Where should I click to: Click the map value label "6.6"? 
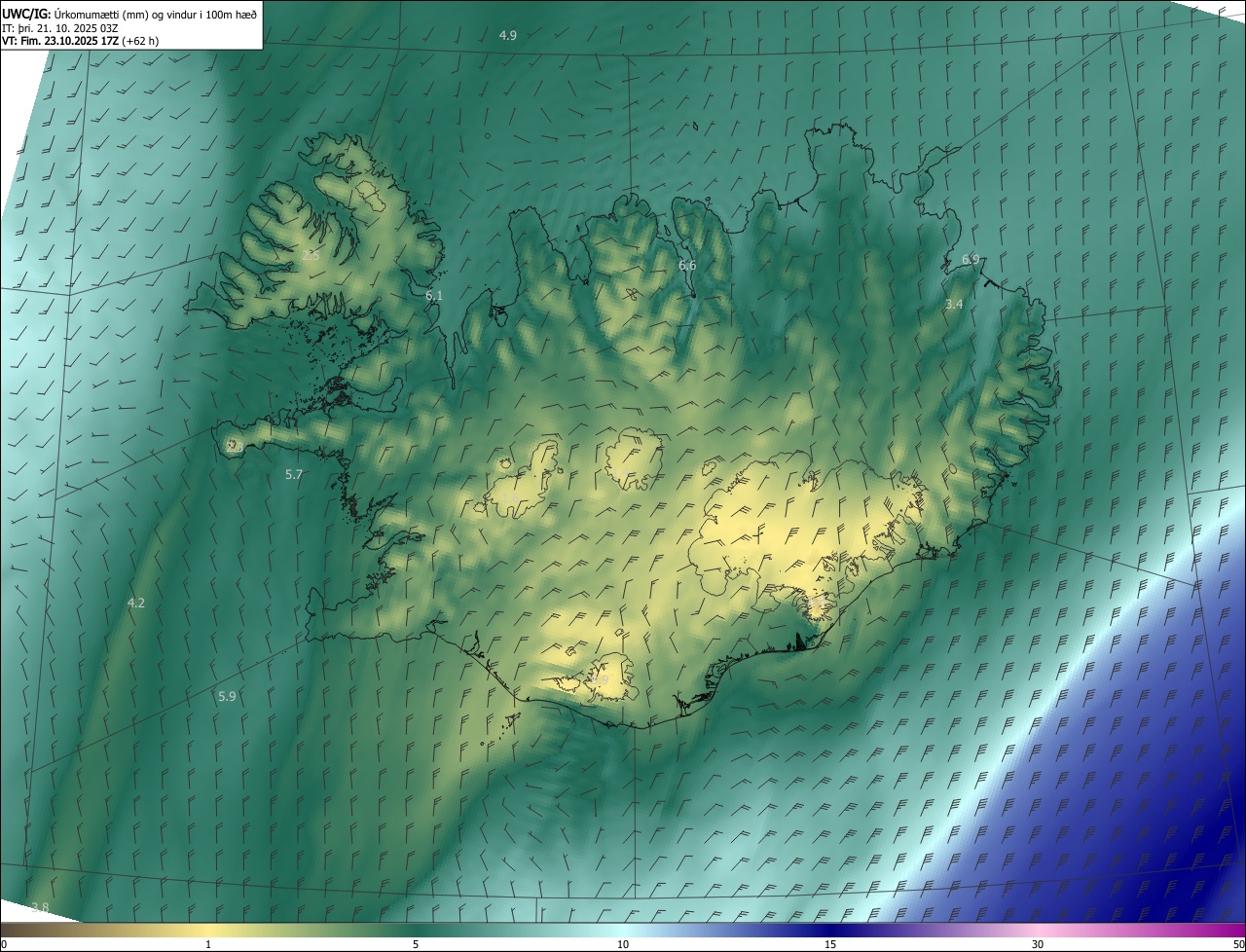[687, 266]
